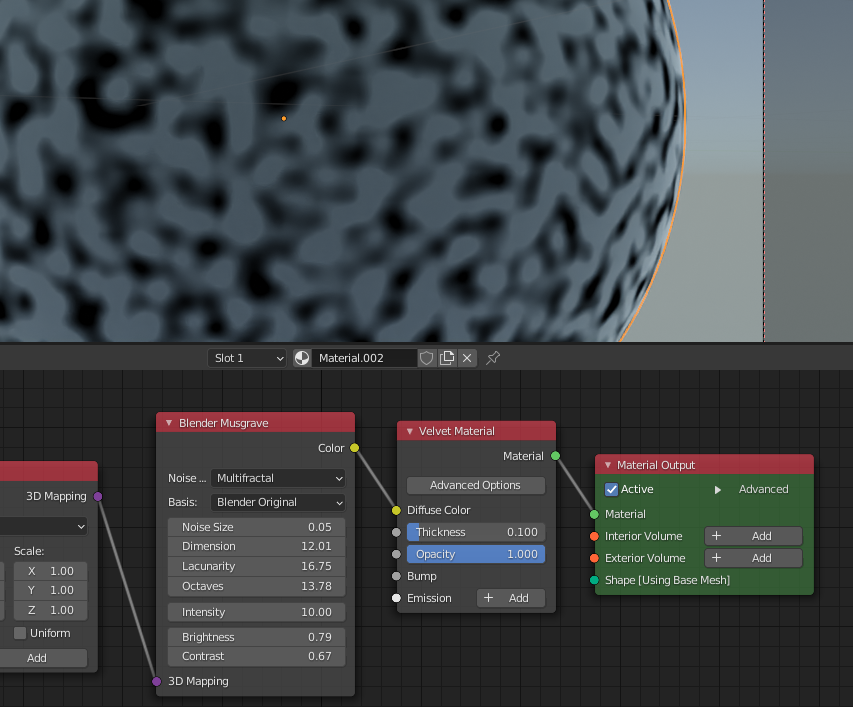Click the Musgrave Color output socket
This screenshot has height=707, width=853.
(x=354, y=448)
